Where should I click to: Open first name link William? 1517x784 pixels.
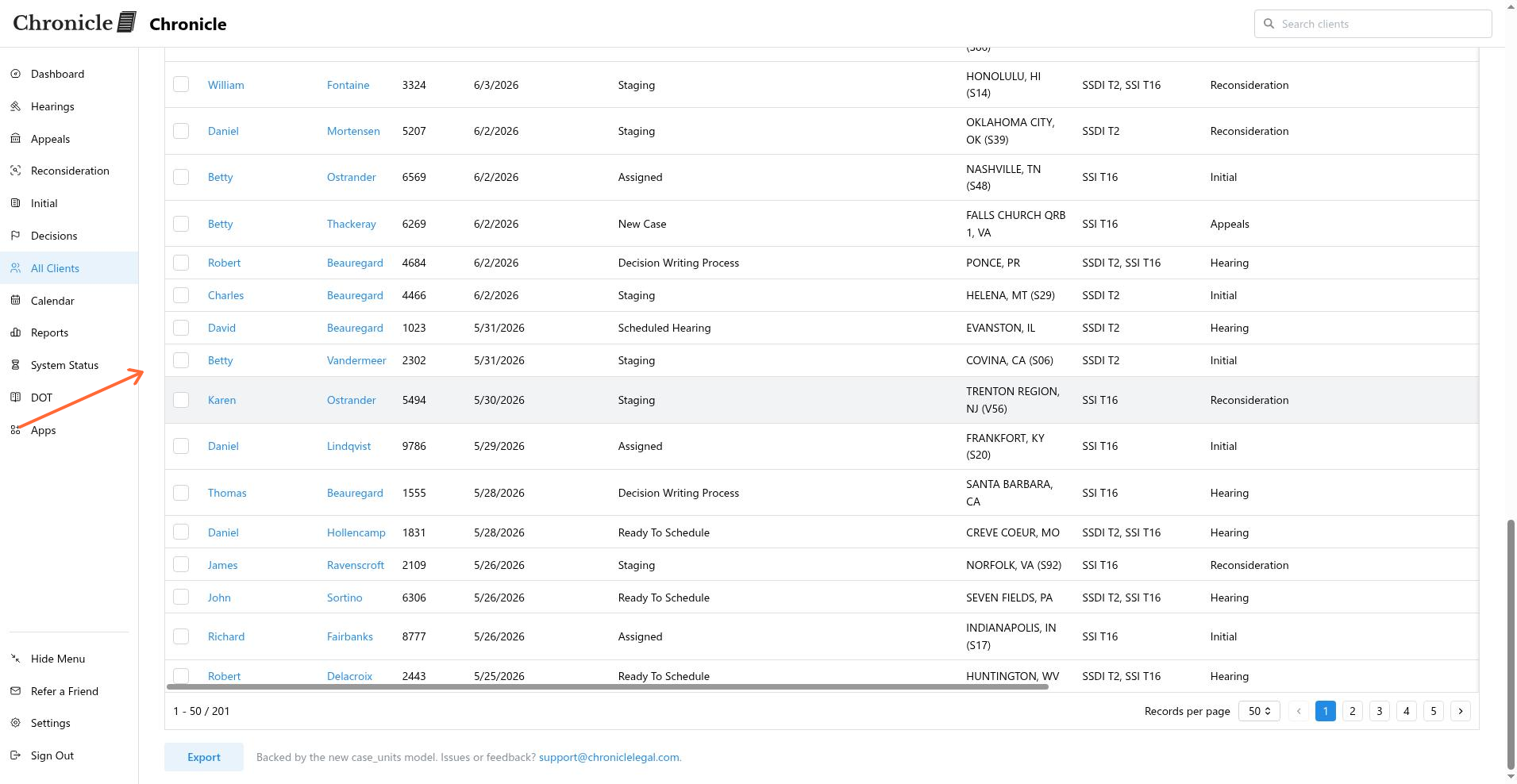(x=226, y=85)
